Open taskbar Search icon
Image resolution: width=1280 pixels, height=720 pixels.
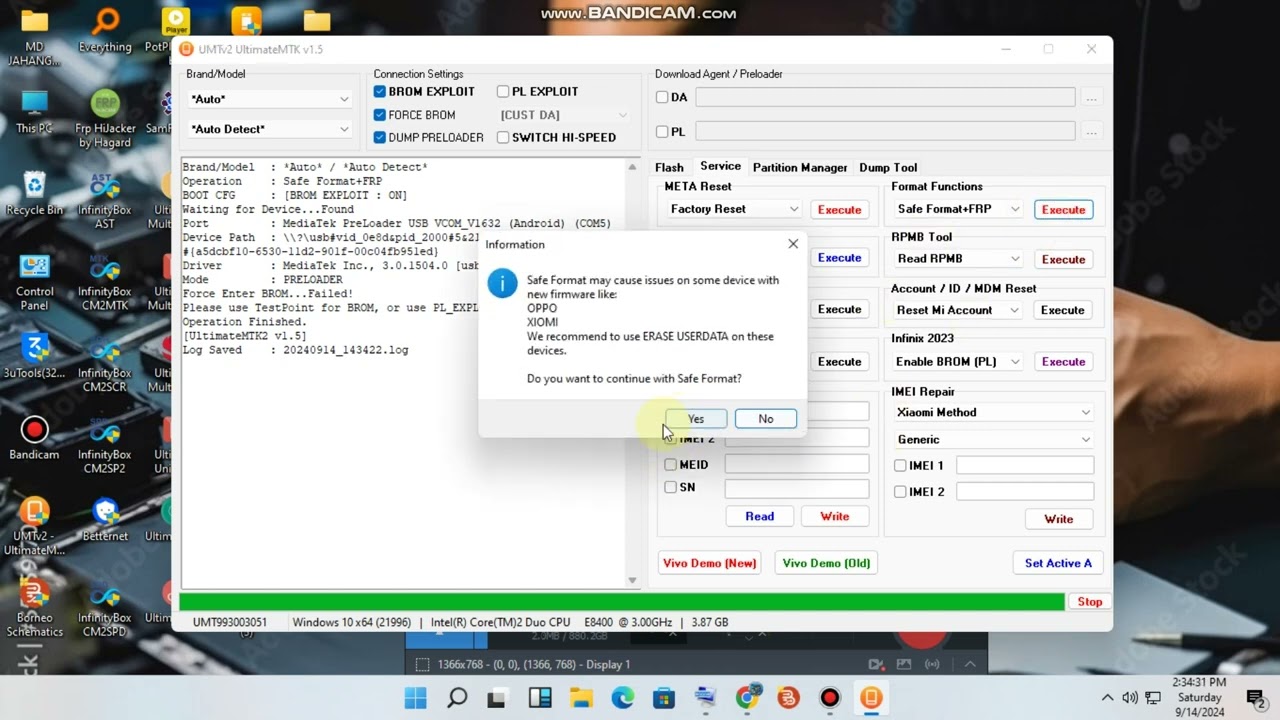457,698
